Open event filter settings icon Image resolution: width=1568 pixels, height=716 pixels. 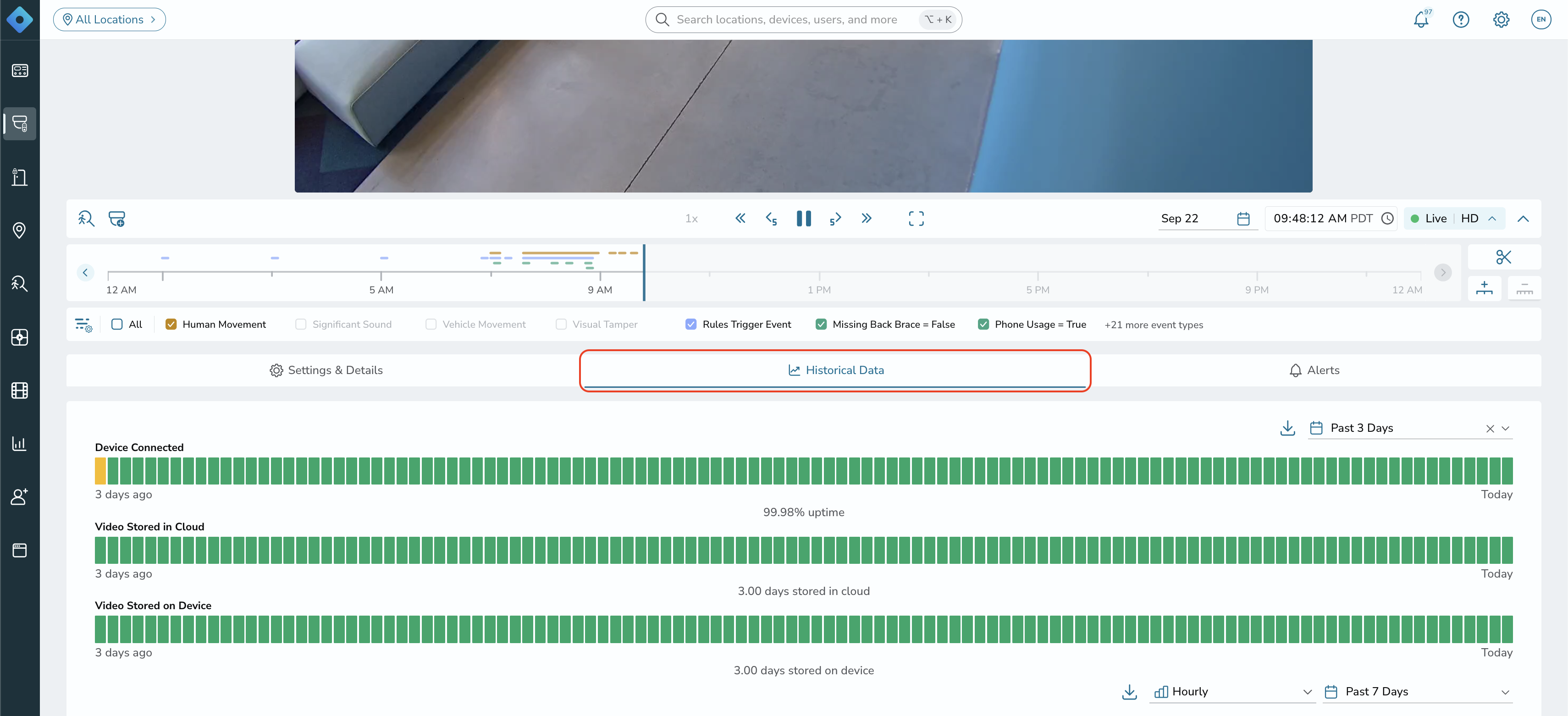point(83,324)
